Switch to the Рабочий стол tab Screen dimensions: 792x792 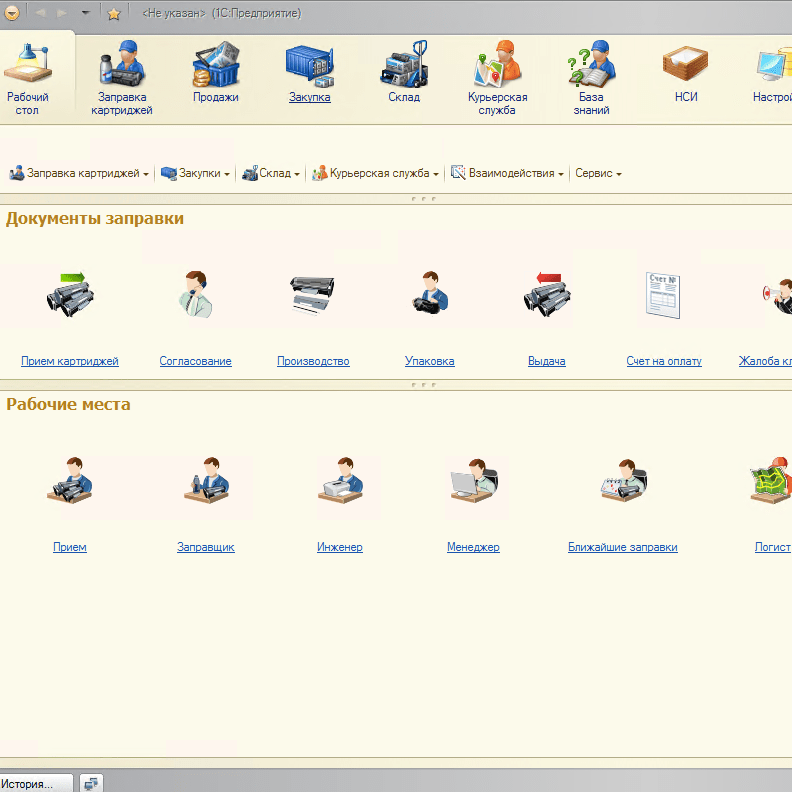pyautogui.click(x=28, y=77)
